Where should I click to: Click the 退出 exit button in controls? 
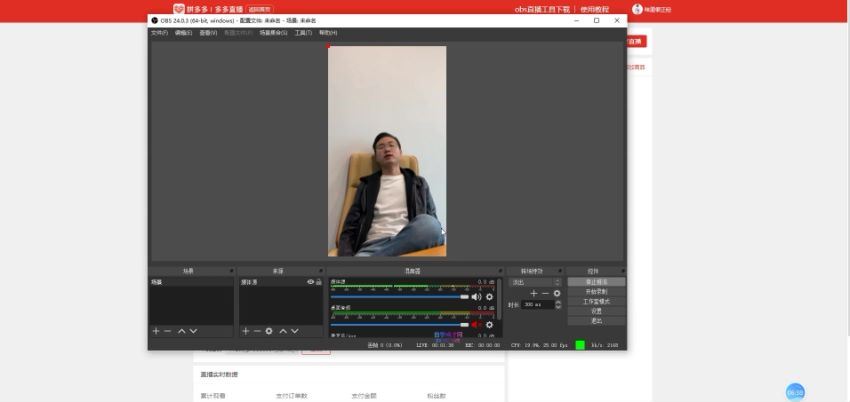(x=596, y=321)
